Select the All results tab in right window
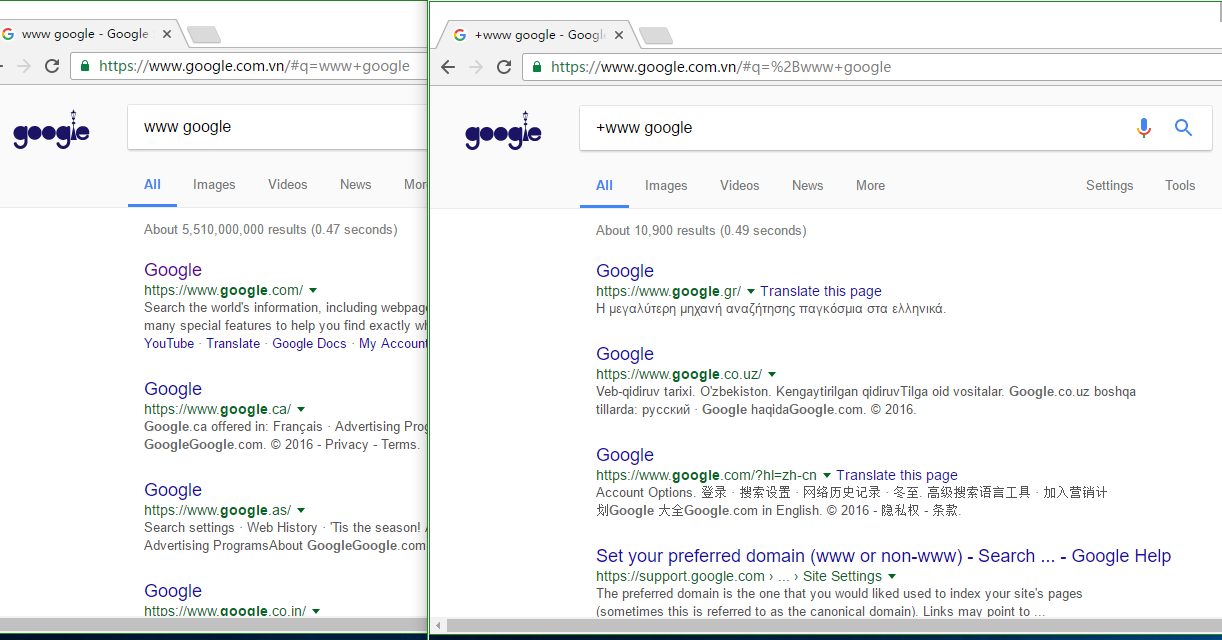1222x640 pixels. pos(604,185)
